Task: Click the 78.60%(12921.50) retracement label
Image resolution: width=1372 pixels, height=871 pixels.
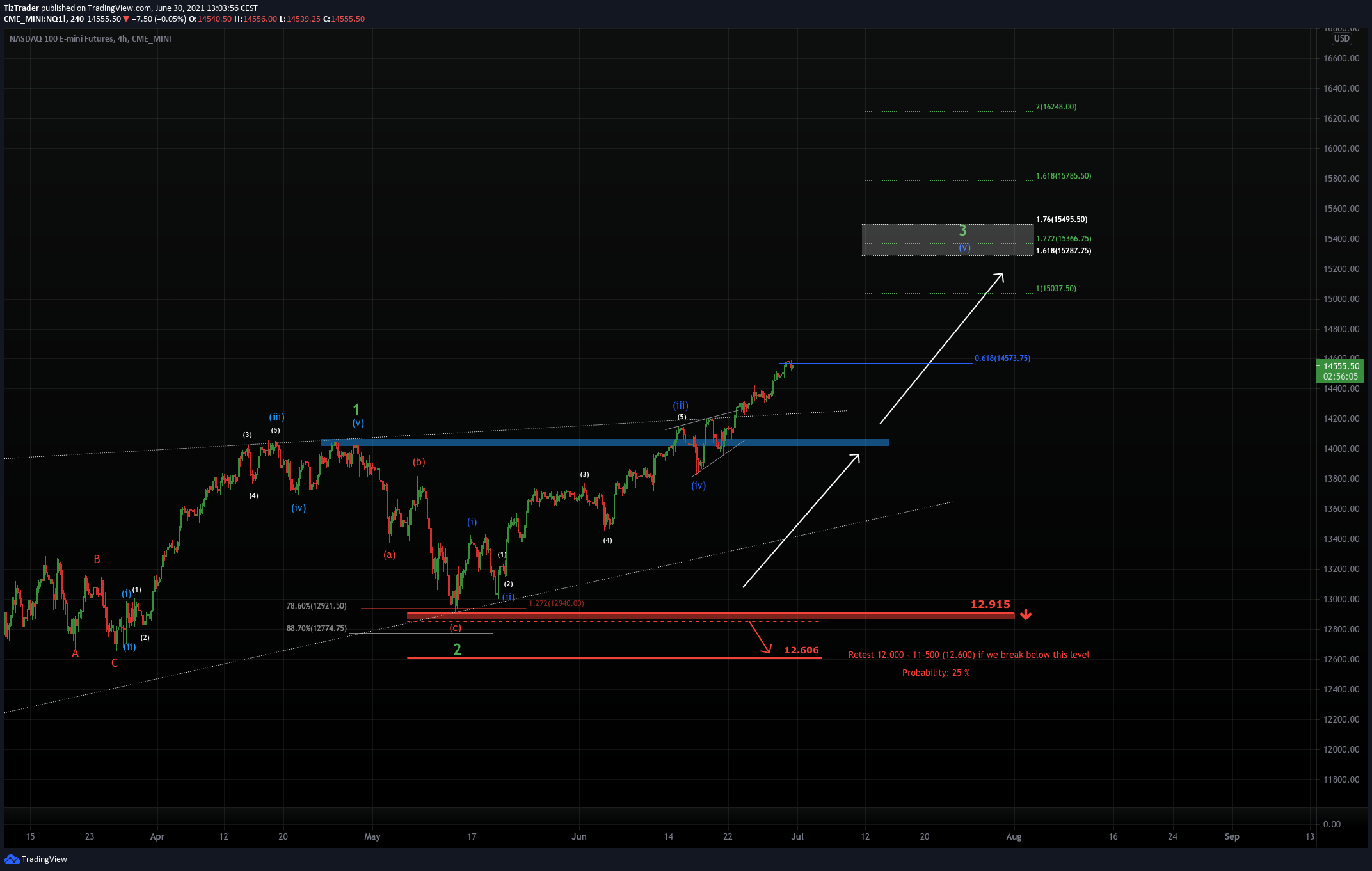Action: [316, 606]
